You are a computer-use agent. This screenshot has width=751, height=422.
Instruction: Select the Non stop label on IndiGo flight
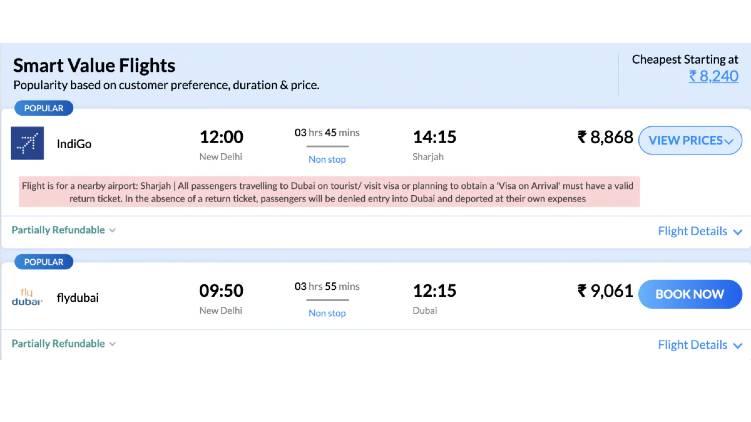coord(327,160)
